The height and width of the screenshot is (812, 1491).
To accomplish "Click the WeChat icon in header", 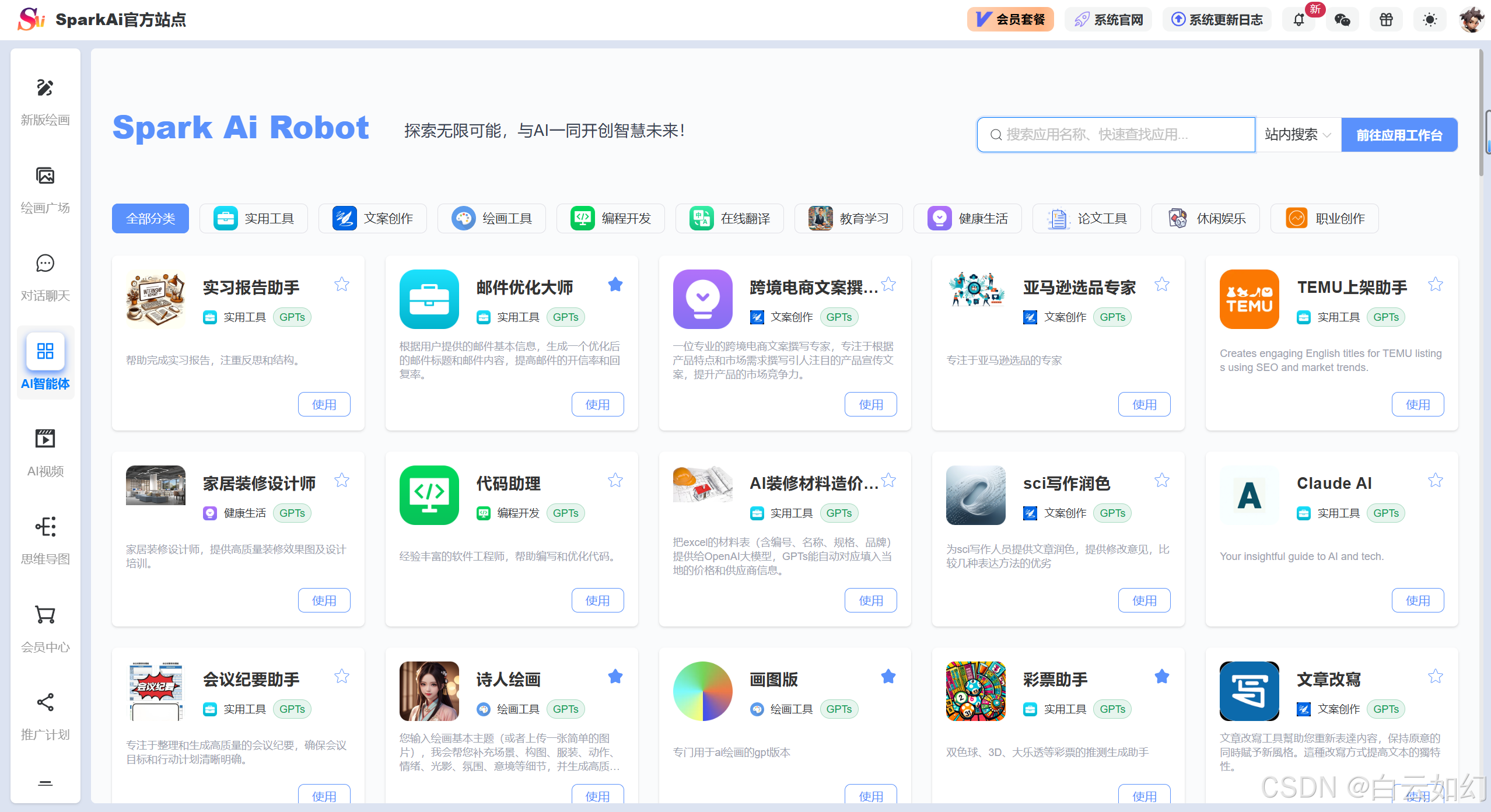I will pos(1342,20).
